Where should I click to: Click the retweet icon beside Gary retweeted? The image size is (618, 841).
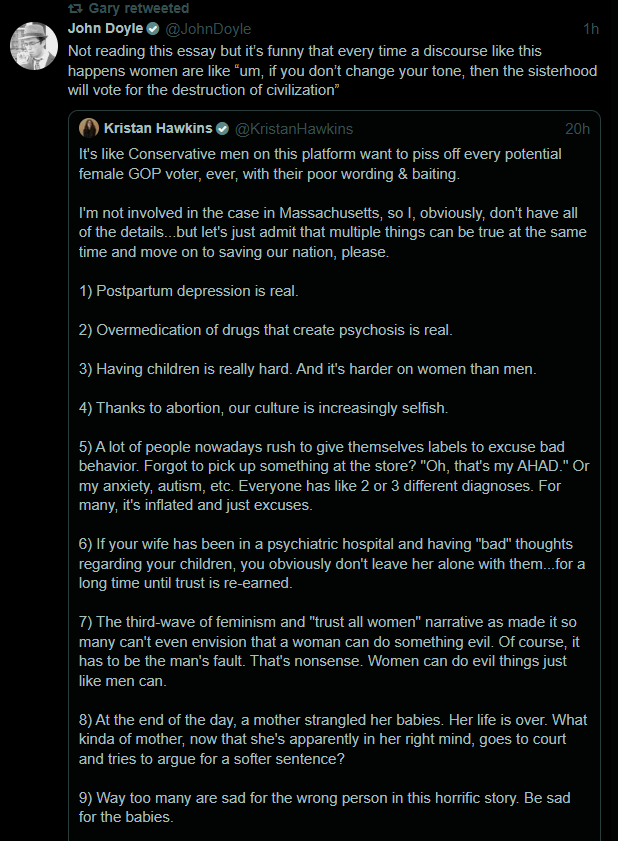[x=75, y=8]
